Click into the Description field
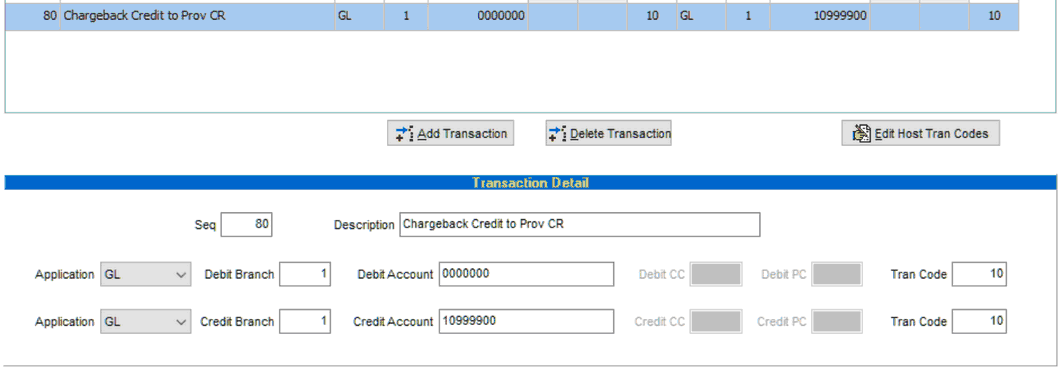1061x373 pixels. [580, 225]
